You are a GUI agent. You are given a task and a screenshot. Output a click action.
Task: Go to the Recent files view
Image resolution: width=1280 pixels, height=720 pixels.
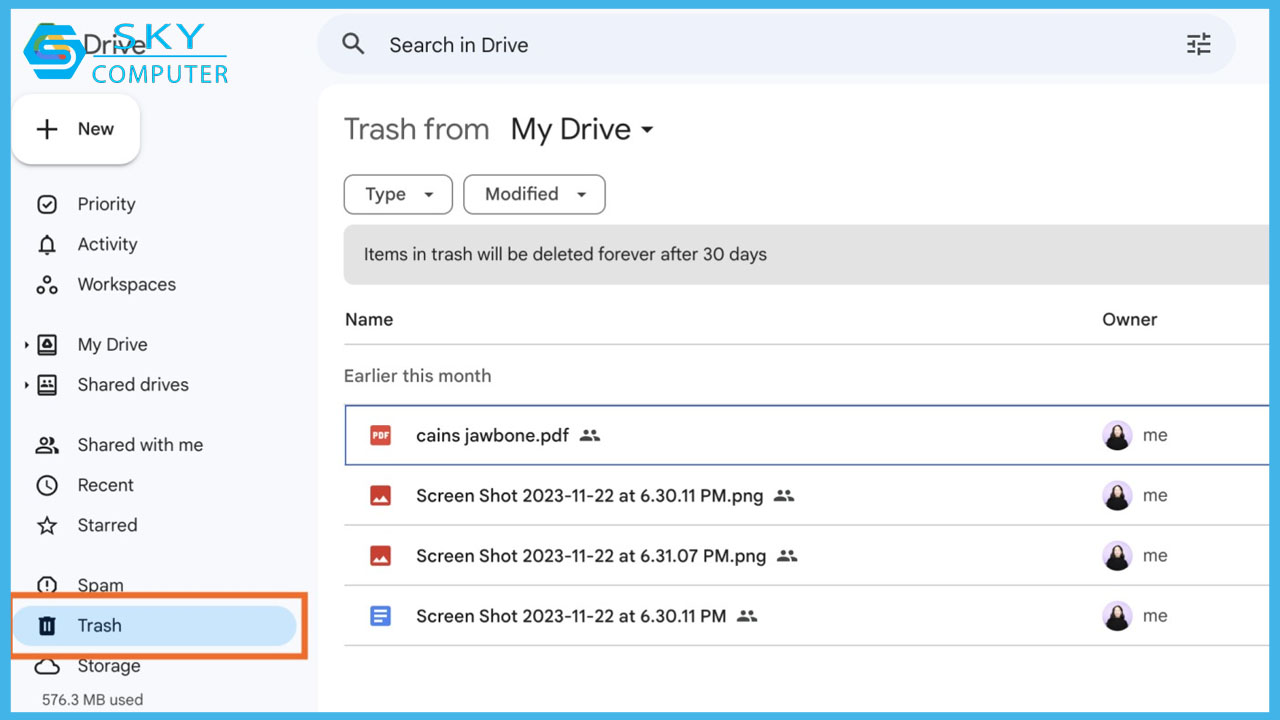pos(105,485)
